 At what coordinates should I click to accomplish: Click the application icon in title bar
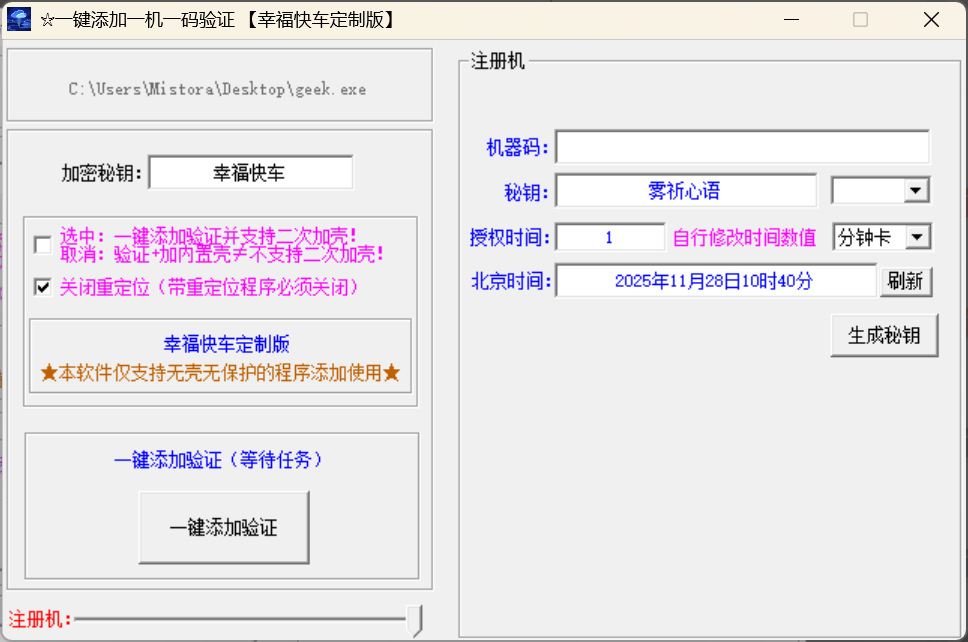coord(19,19)
